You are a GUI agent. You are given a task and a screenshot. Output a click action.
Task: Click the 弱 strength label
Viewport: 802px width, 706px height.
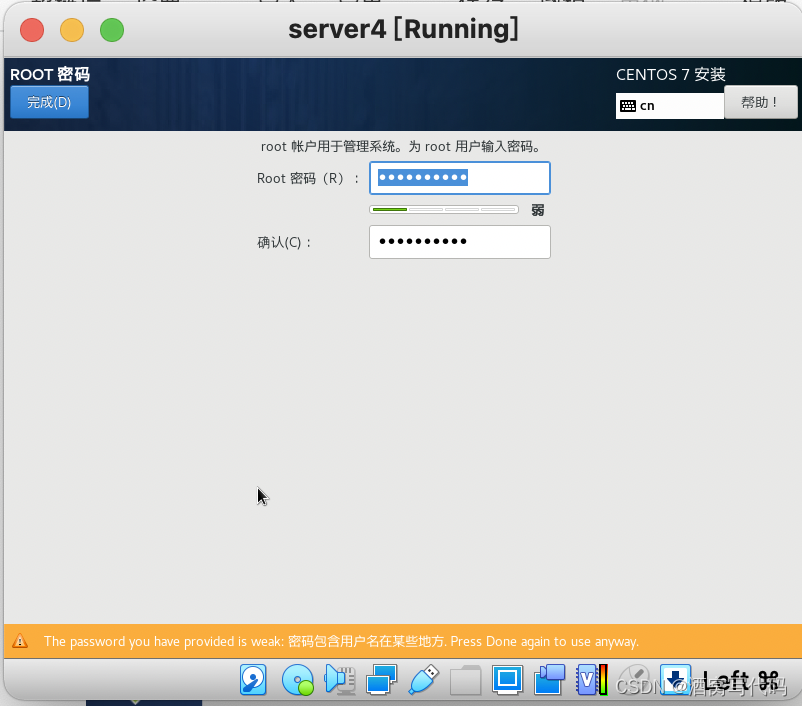pos(538,210)
